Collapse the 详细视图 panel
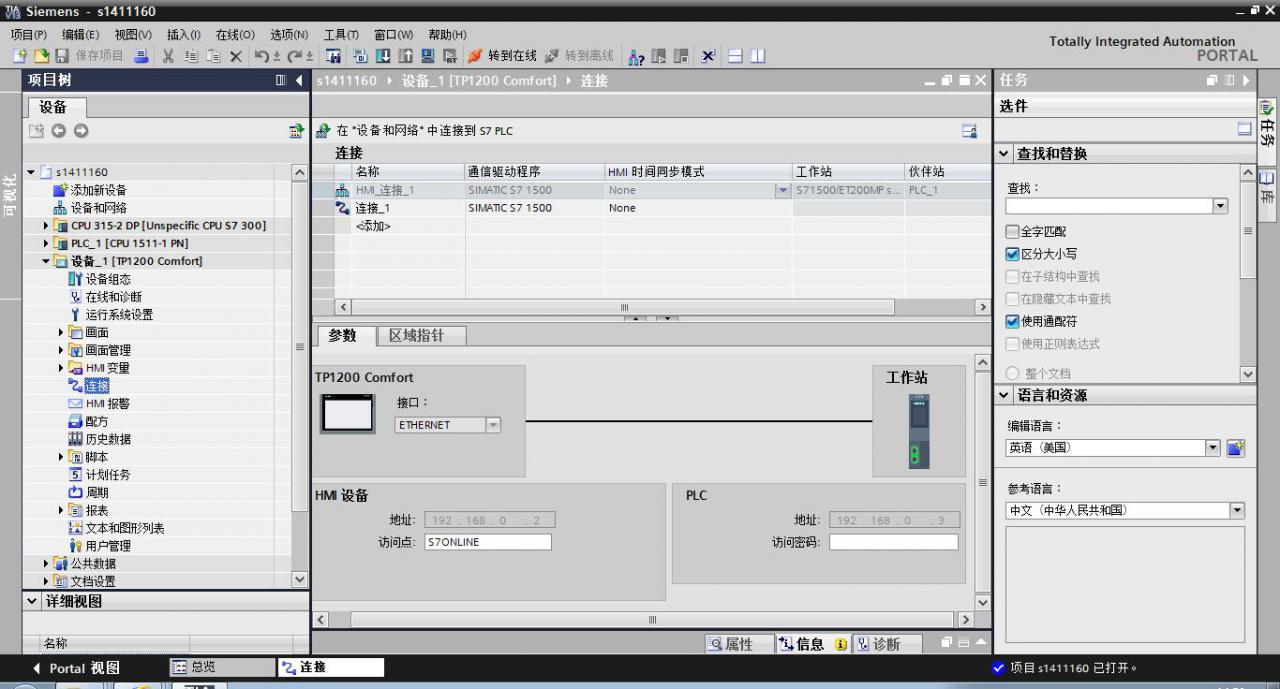The height and width of the screenshot is (689, 1280). click(32, 602)
